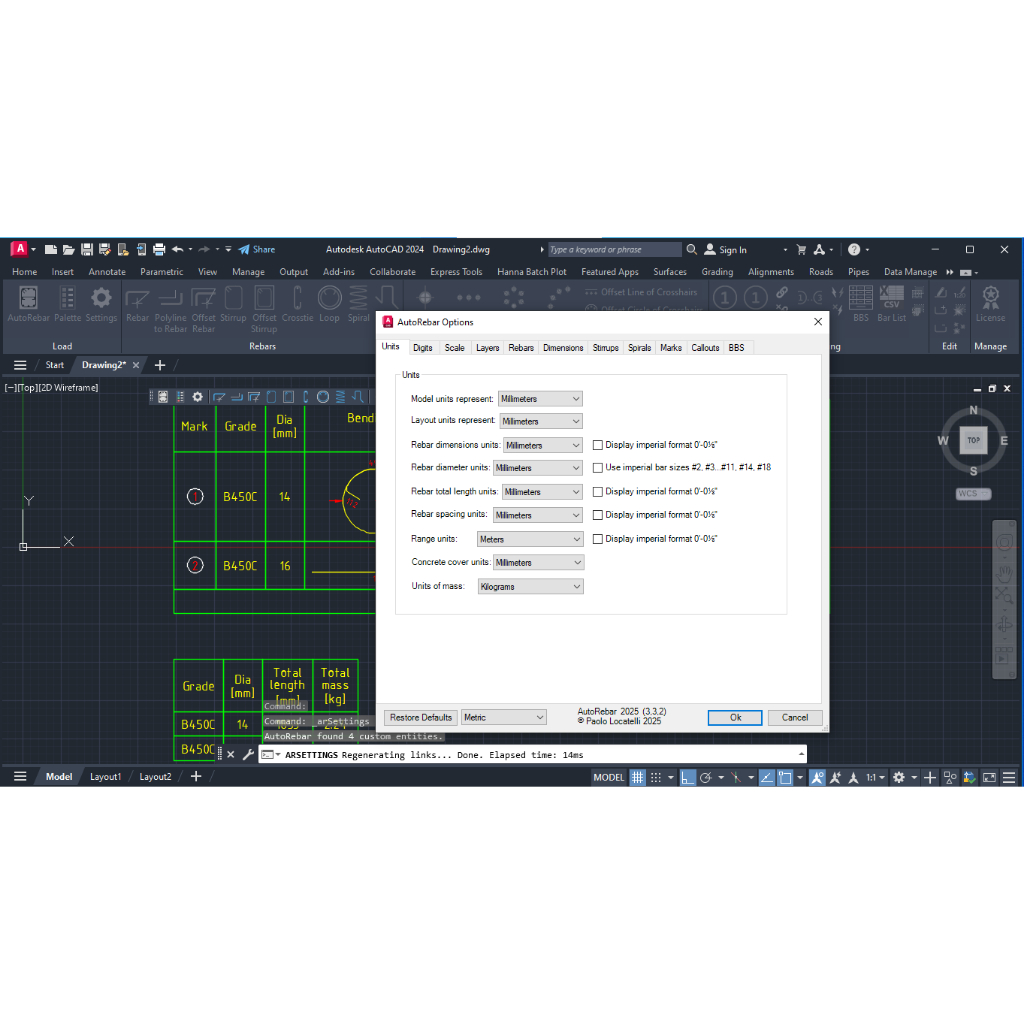Screen dimensions: 1024x1024
Task: Switch to the Spirals tab
Action: 639,348
